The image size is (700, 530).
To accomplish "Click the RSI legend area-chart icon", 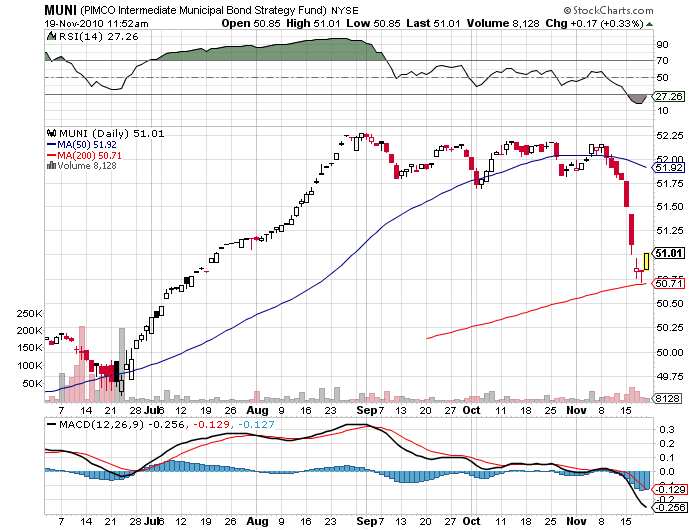I will pyautogui.click(x=52, y=36).
